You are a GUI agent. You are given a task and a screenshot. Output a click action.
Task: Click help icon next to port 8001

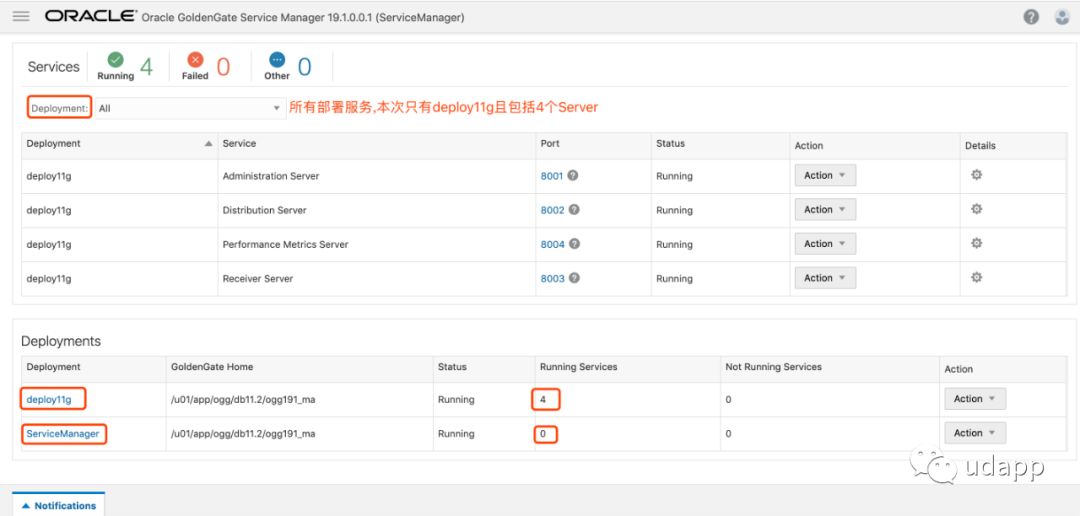[x=573, y=175]
